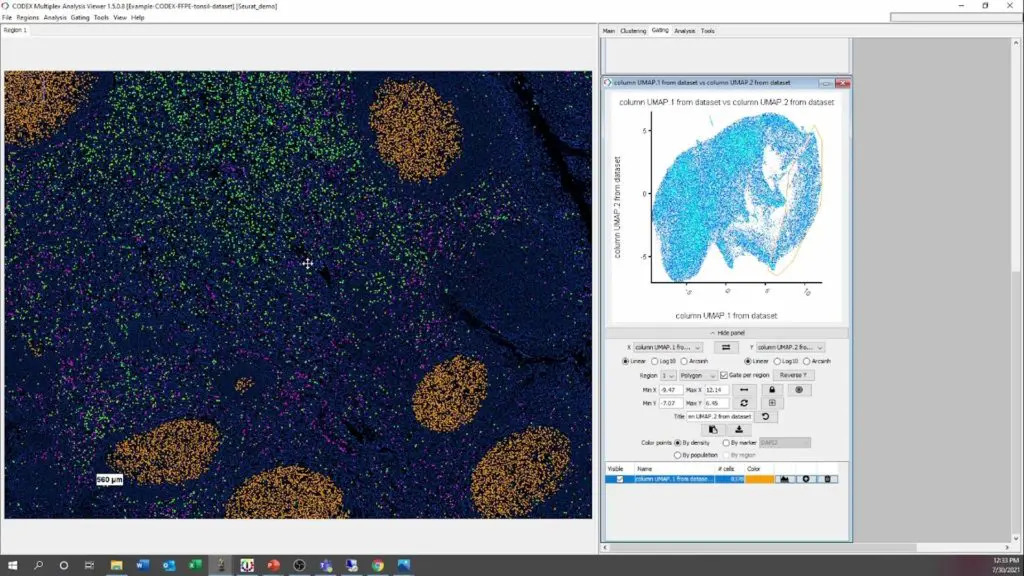Open the Polygon gate shape dropdown
1024x576 pixels.
pos(697,376)
